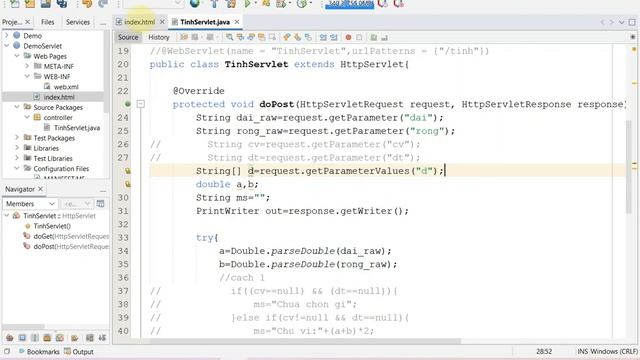Toggle Rectangular Selection editor icon

(x=272, y=37)
